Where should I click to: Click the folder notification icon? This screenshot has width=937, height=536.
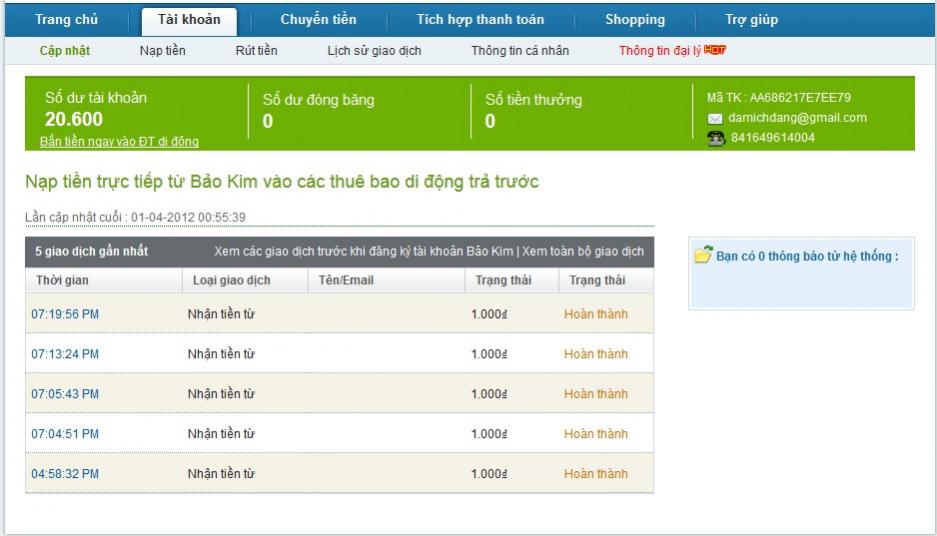[x=703, y=255]
